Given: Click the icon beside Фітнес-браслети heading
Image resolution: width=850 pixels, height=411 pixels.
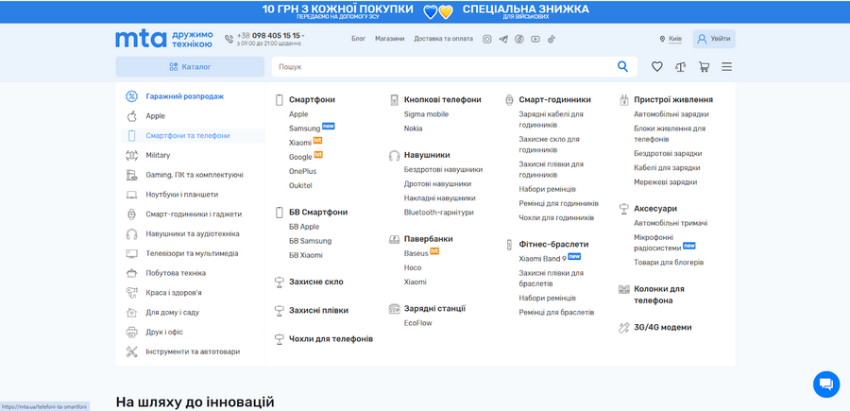Looking at the screenshot, I should (509, 245).
